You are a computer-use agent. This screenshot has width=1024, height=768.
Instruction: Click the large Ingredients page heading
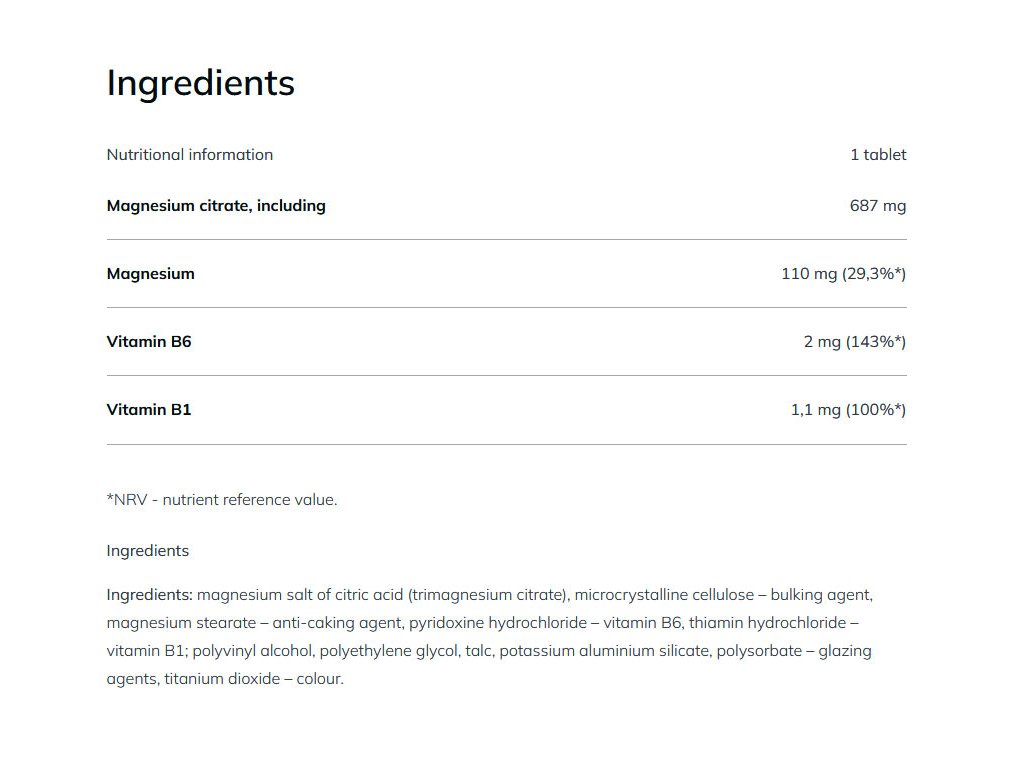[200, 84]
